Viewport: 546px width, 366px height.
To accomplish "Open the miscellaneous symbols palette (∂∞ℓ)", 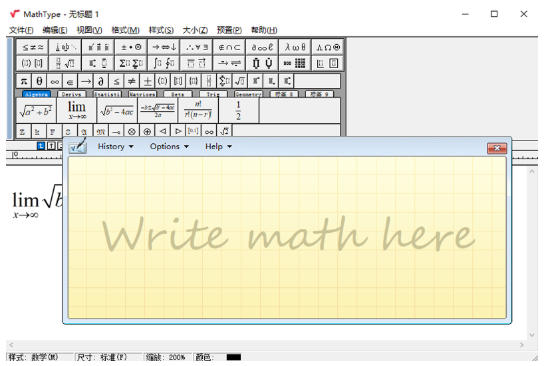I will pyautogui.click(x=262, y=47).
